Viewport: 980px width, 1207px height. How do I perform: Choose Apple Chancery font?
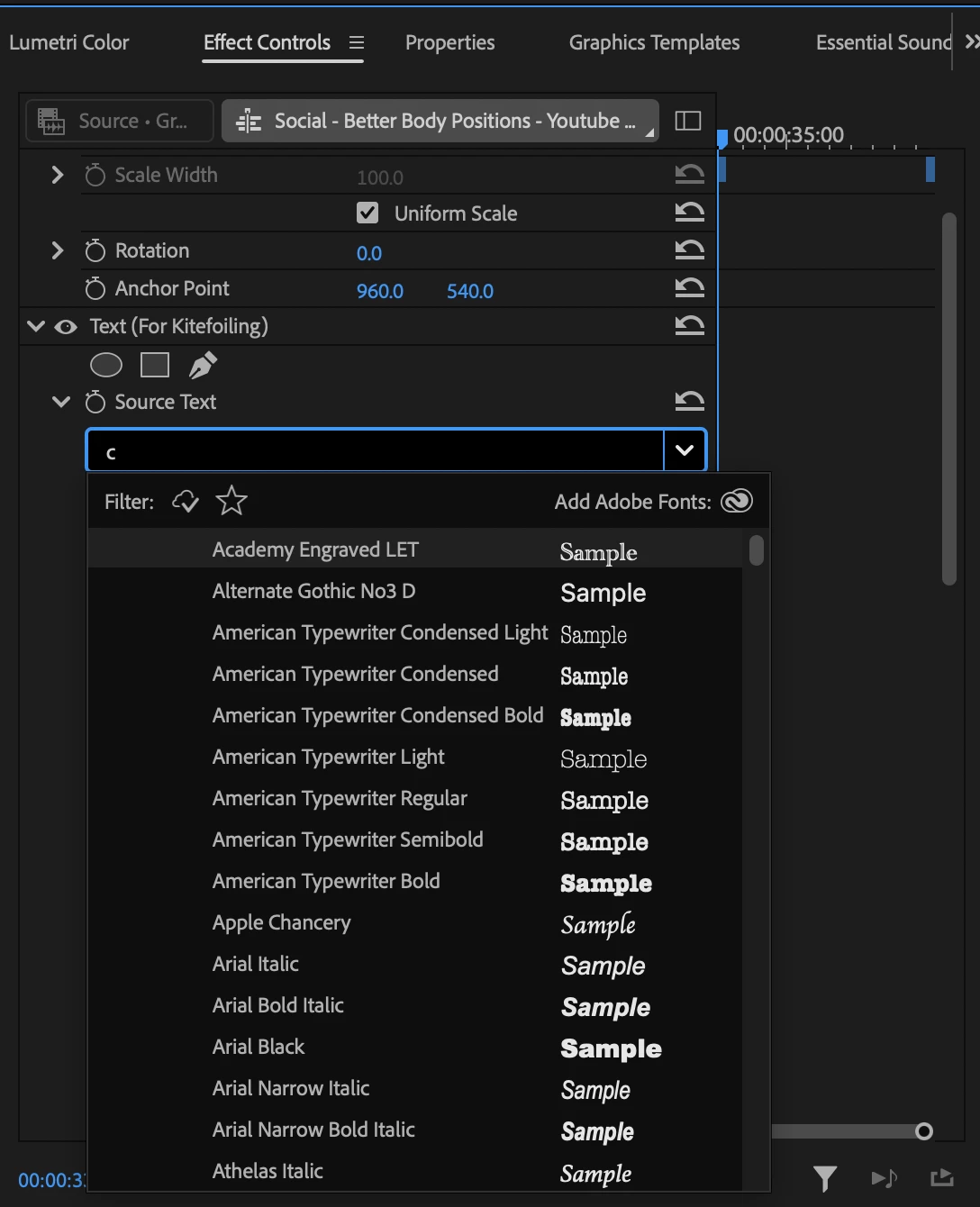click(x=415, y=922)
